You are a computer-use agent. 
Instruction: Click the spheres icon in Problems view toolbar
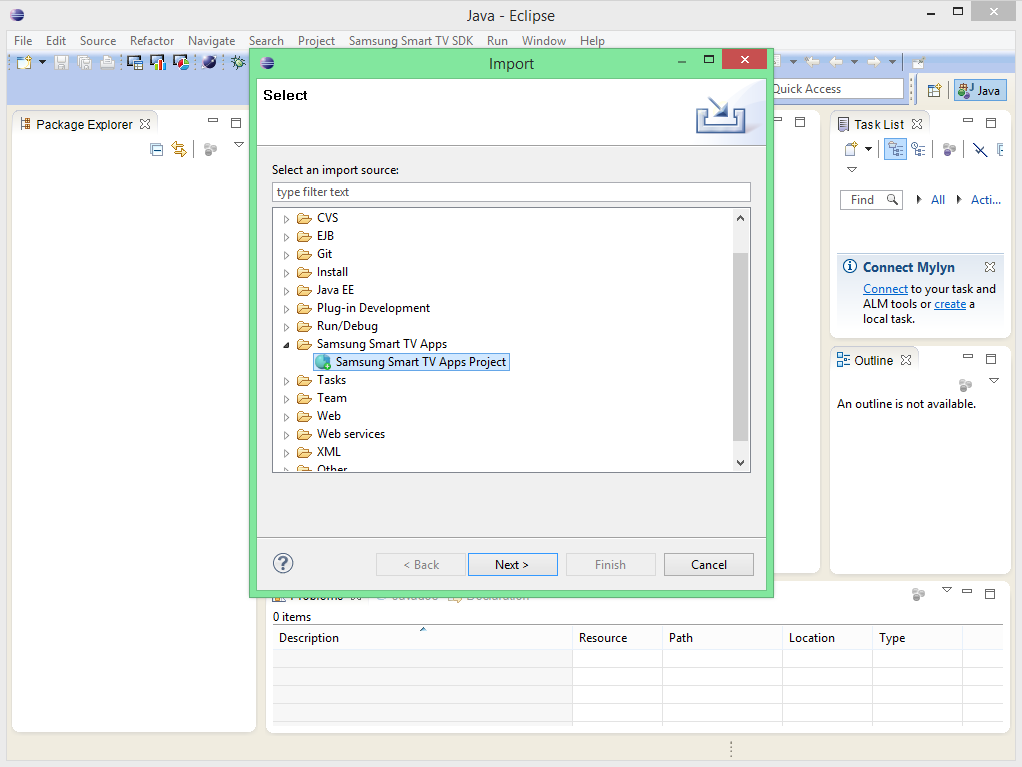[918, 594]
